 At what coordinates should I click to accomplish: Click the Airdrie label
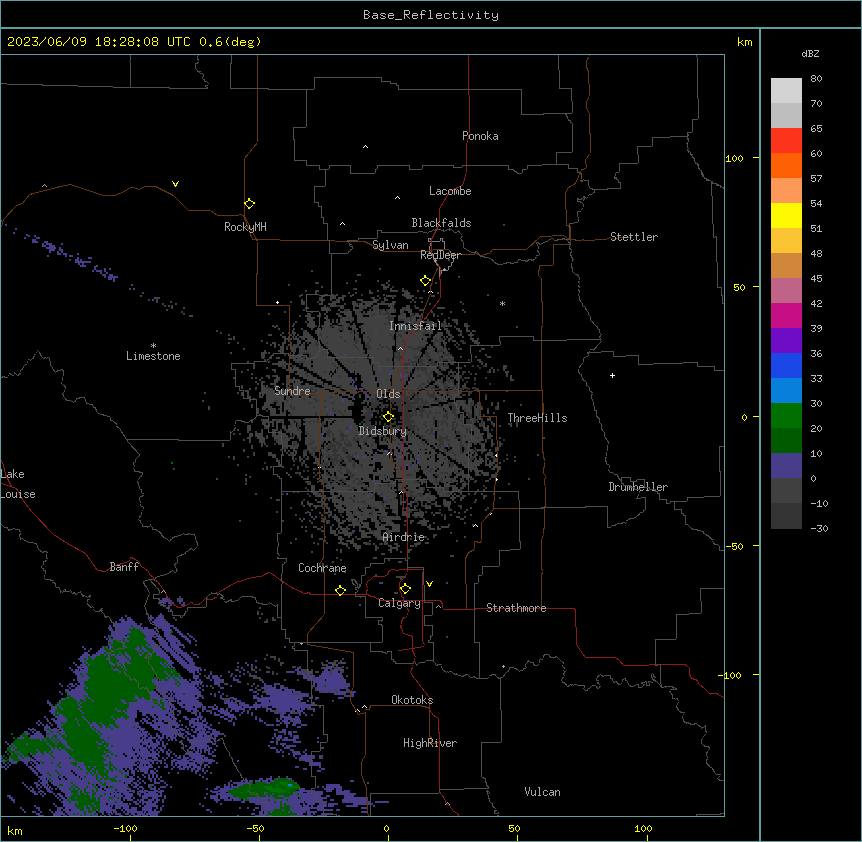[x=404, y=537]
